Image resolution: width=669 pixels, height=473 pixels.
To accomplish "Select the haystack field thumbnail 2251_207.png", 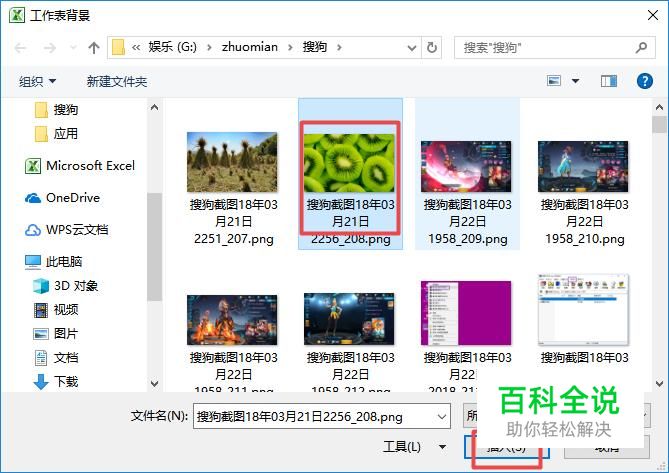I will [x=233, y=162].
